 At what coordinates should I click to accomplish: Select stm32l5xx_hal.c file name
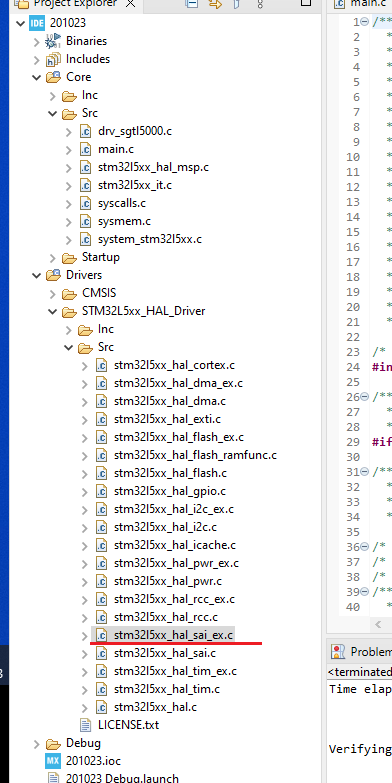coord(155,707)
